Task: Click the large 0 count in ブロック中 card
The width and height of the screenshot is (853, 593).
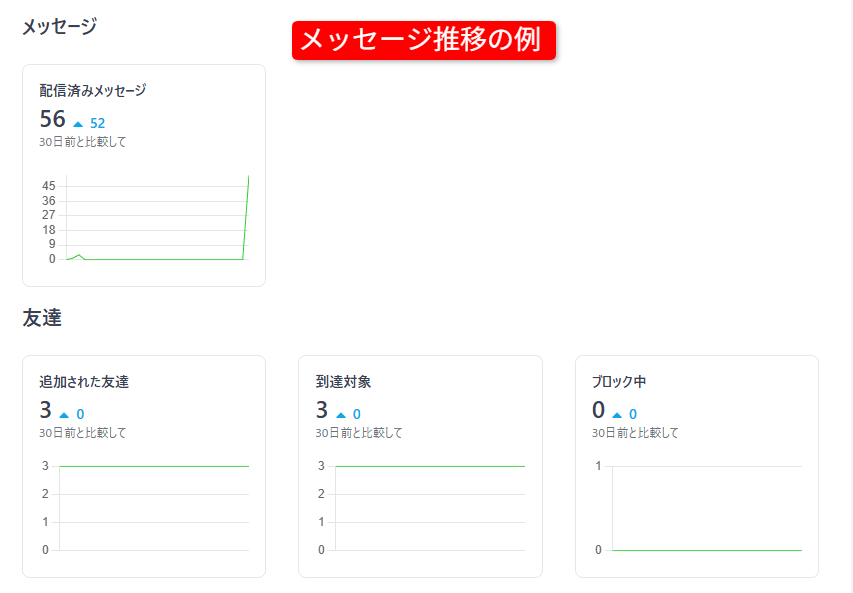Action: [x=598, y=410]
